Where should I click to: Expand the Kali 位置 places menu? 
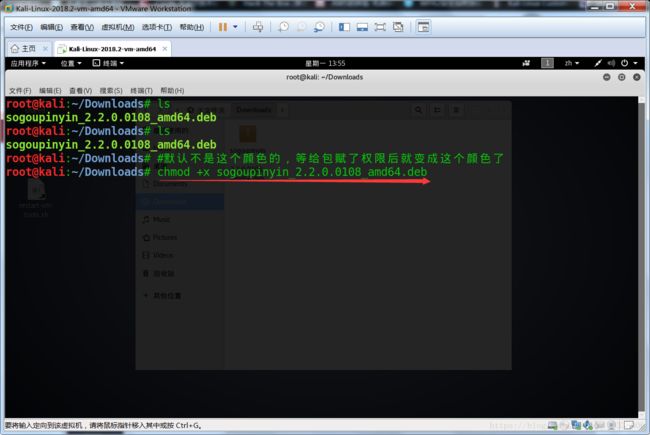tap(71, 63)
